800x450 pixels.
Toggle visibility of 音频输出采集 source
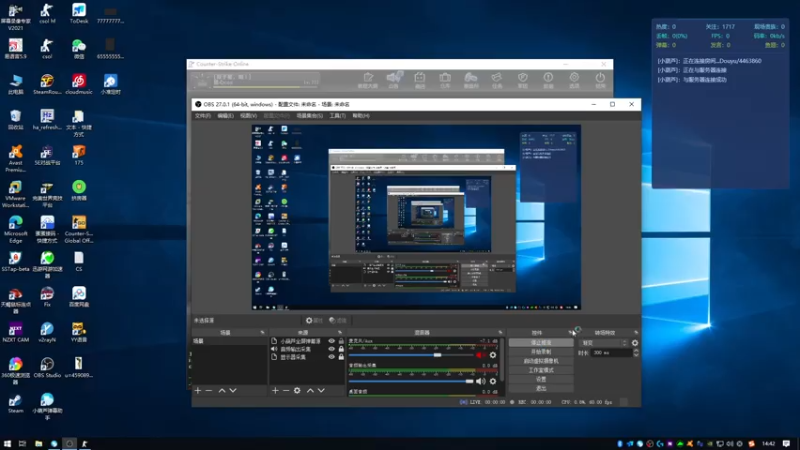332,349
